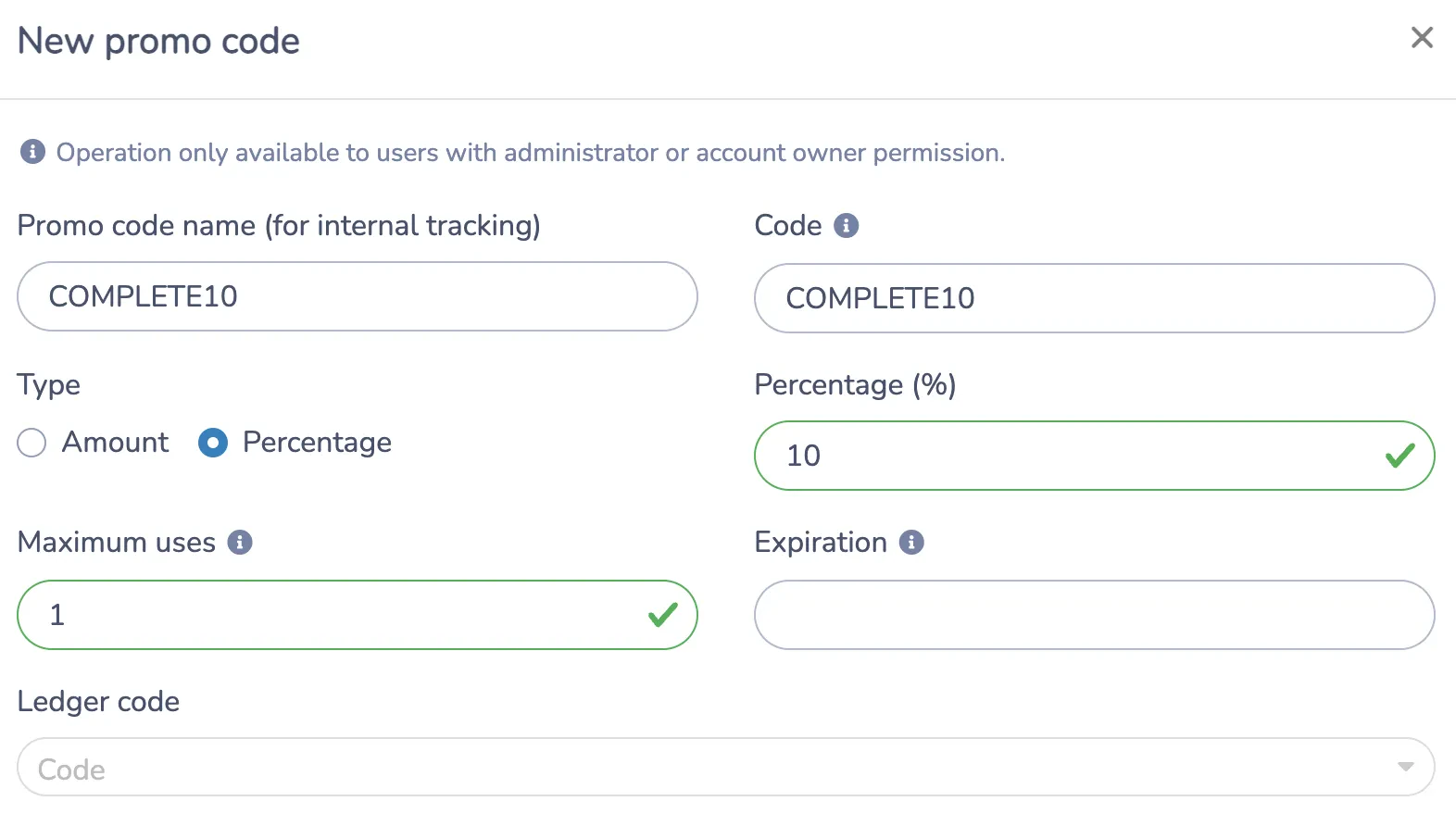This screenshot has width=1456, height=826.
Task: Select the Amount radio button
Action: click(x=31, y=443)
